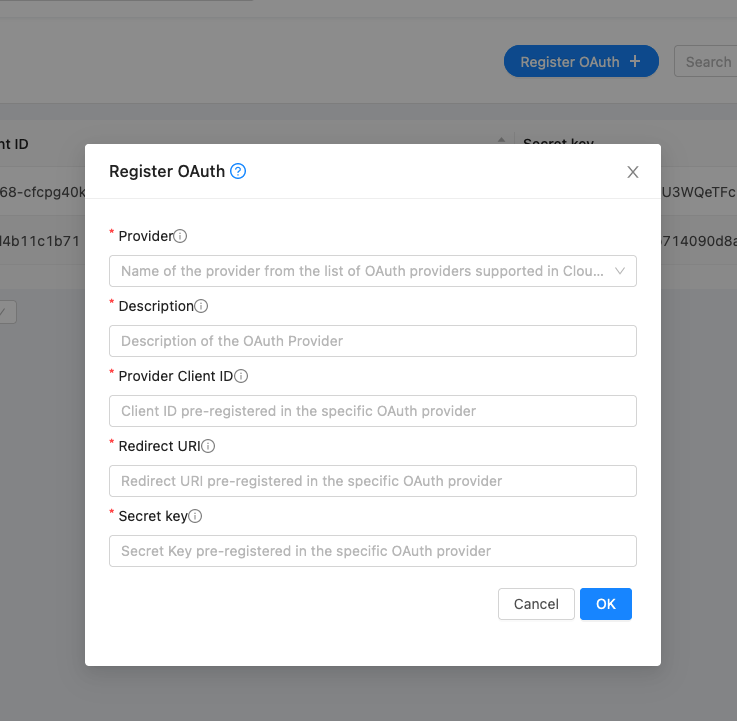
Task: Click the table cell starting with 68-cfcpg40k
Action: click(x=42, y=192)
